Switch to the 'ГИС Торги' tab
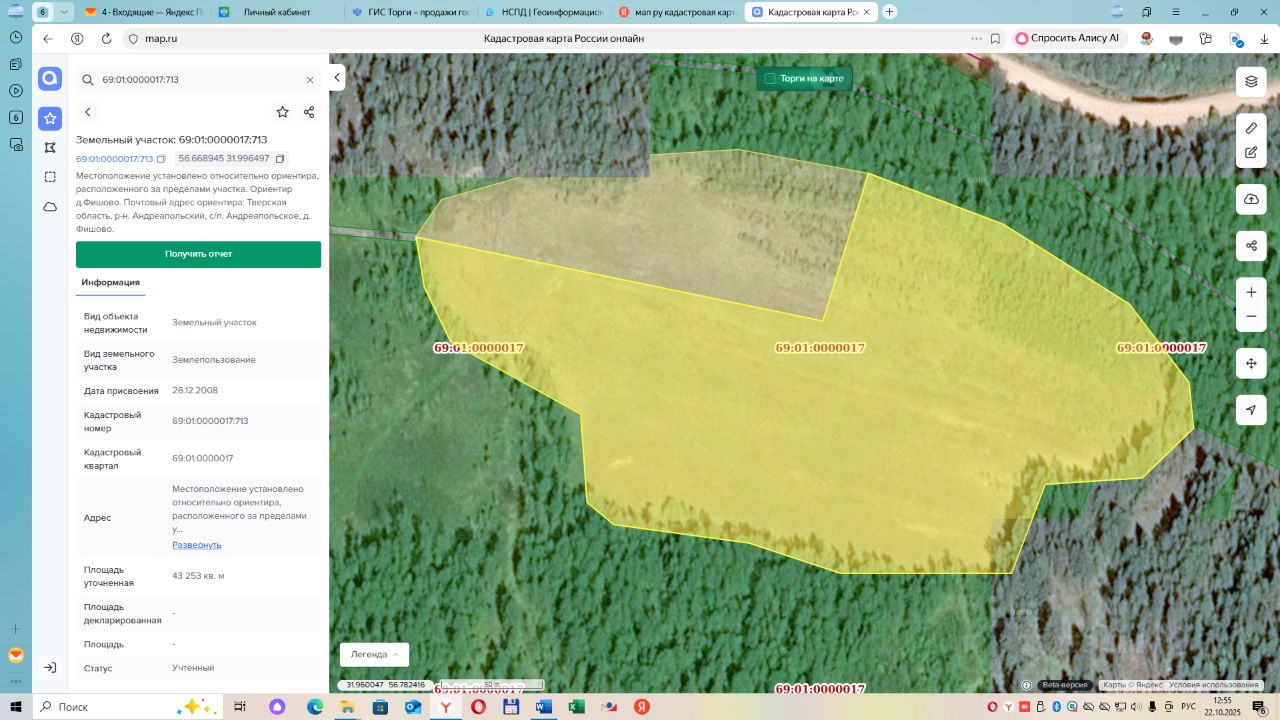The height and width of the screenshot is (720, 1280). (x=410, y=12)
